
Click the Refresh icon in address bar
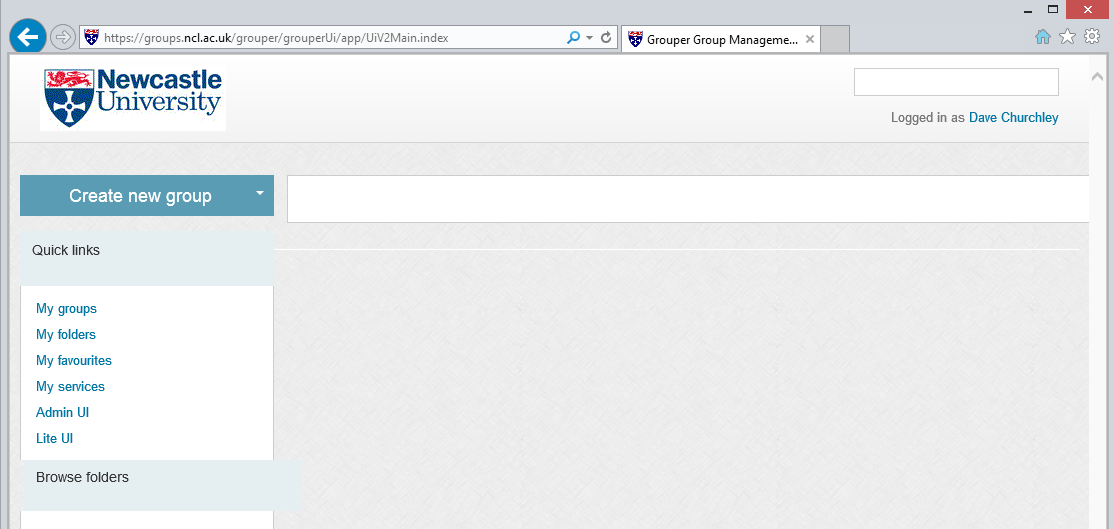pos(606,38)
